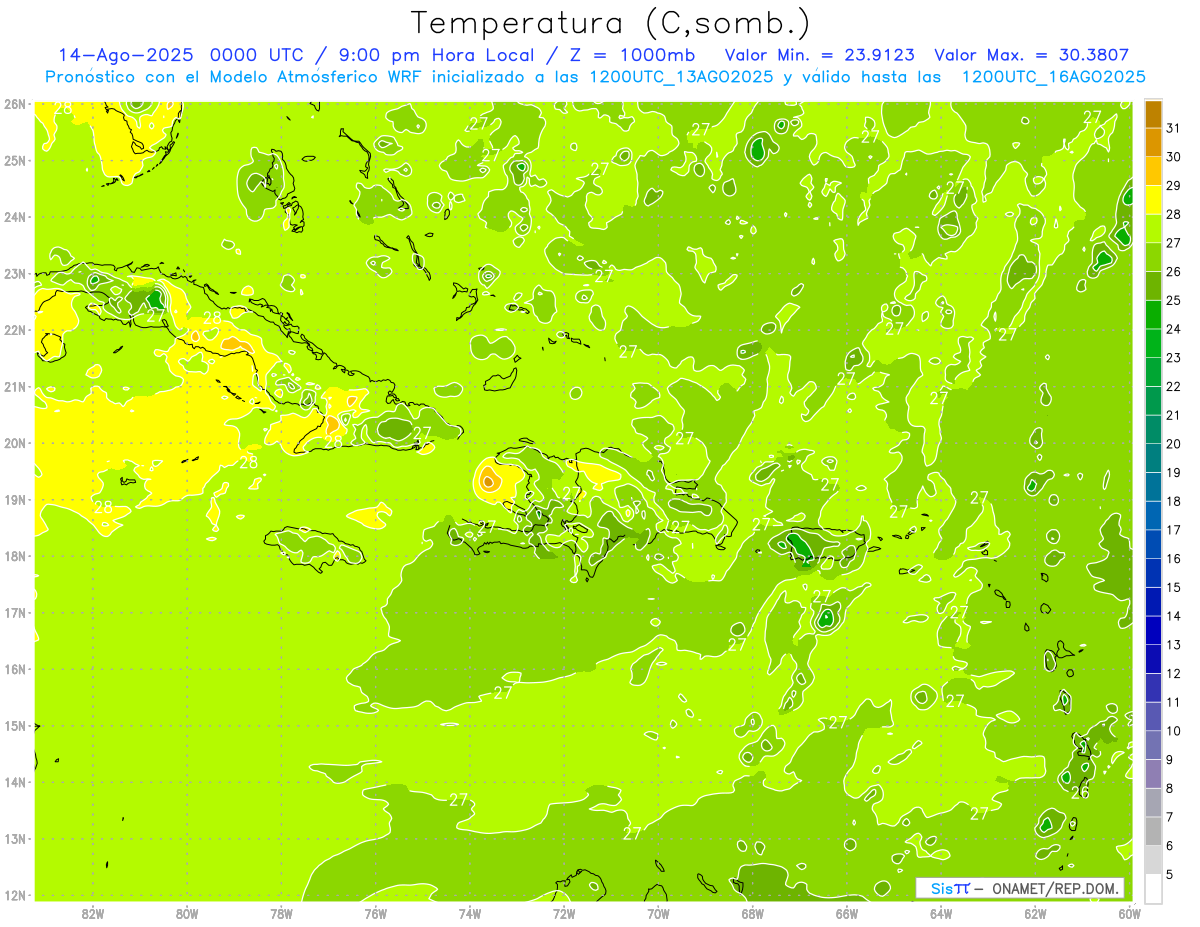Select the legend color band between 30 and 31

(1153, 142)
